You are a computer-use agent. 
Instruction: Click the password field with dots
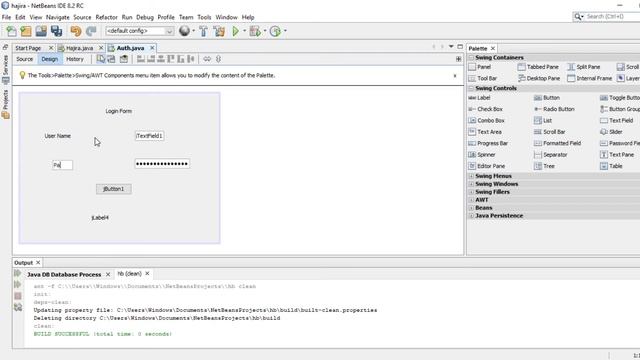pos(162,164)
